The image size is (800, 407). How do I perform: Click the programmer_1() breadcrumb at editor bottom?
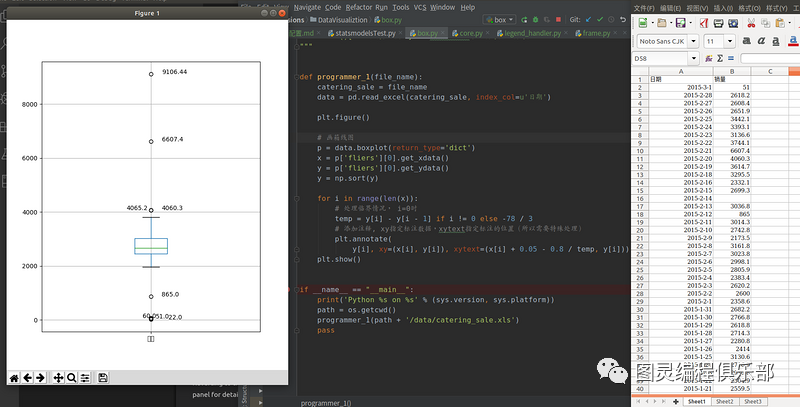pyautogui.click(x=326, y=403)
